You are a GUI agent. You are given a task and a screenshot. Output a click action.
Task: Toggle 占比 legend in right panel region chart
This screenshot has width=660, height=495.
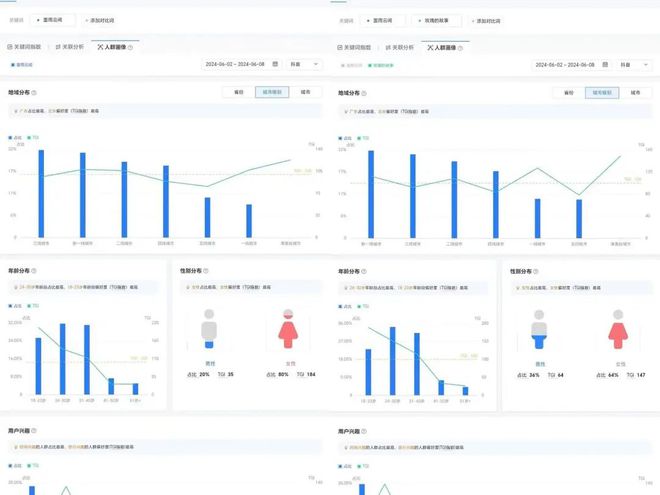[345, 138]
